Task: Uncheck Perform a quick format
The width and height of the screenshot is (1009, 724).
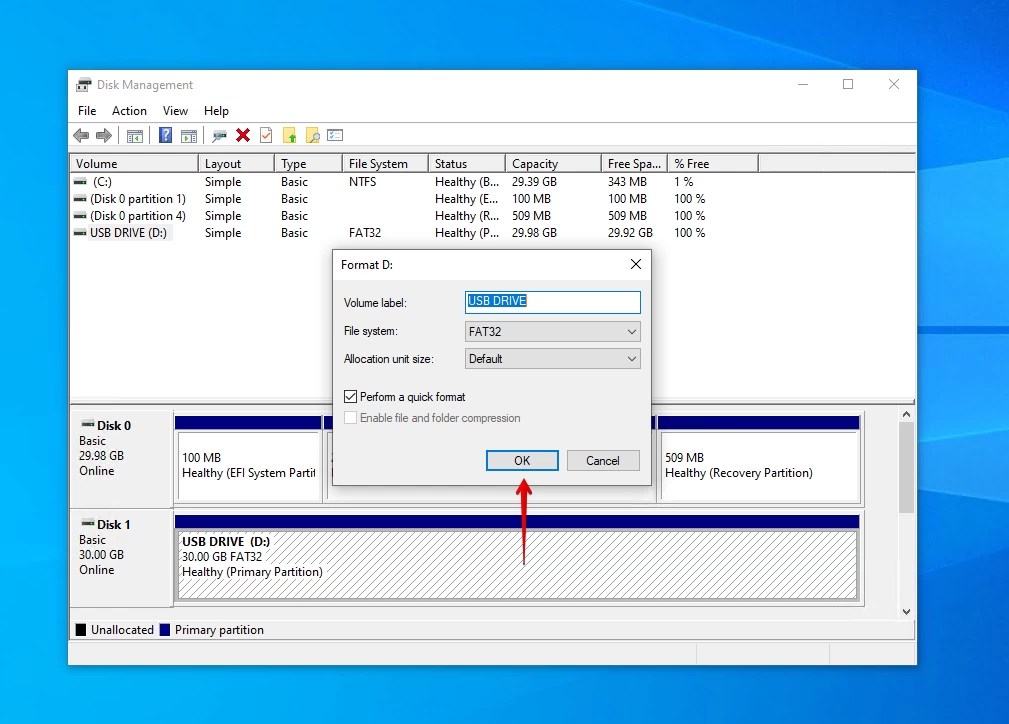Action: coord(351,396)
